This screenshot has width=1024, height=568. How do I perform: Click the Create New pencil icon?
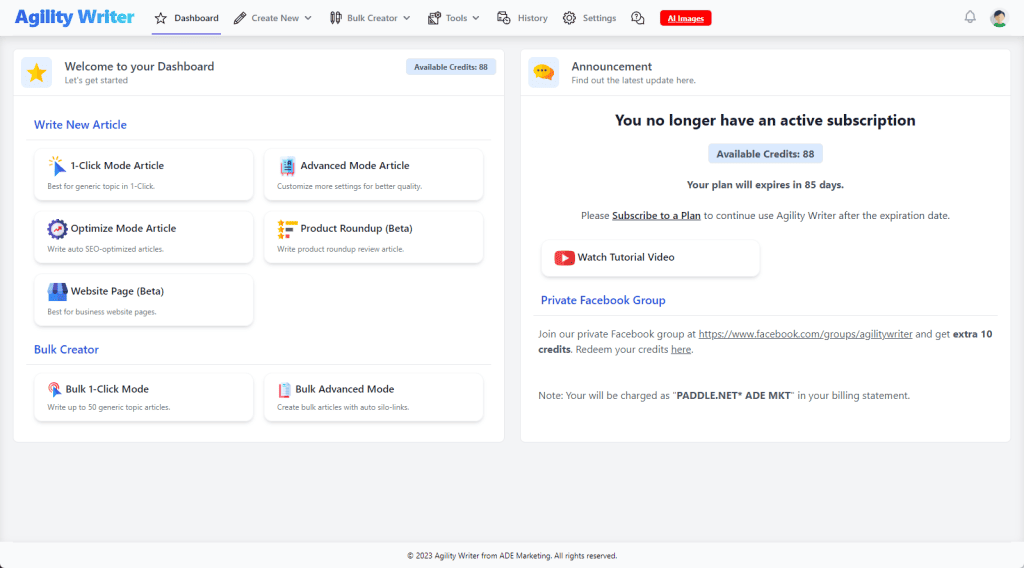click(x=240, y=18)
